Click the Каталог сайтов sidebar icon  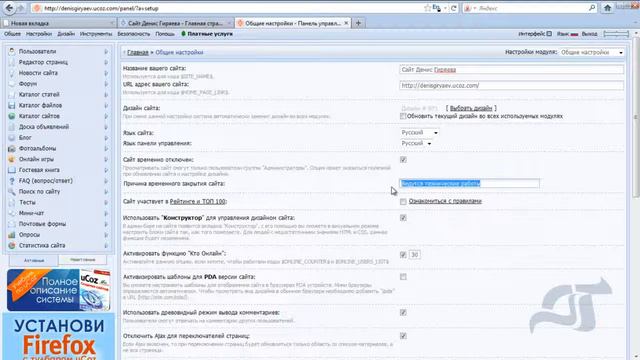11,116
